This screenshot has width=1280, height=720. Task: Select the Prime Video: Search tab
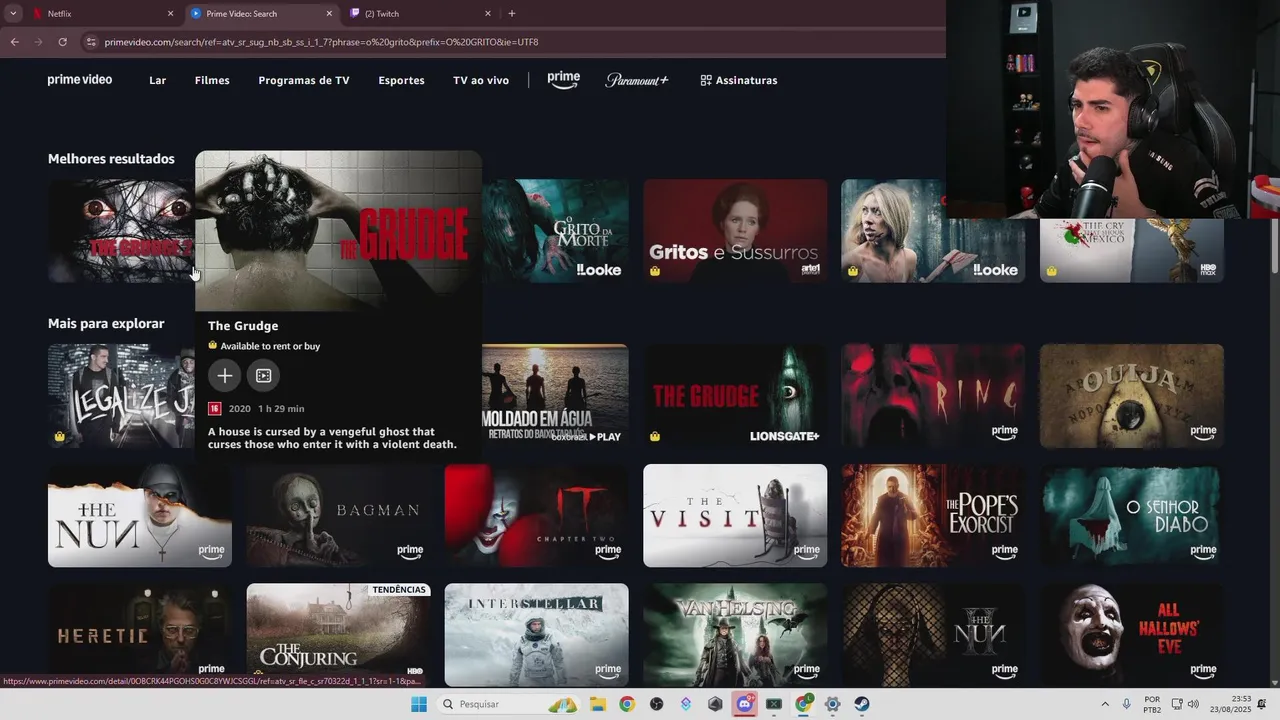262,14
